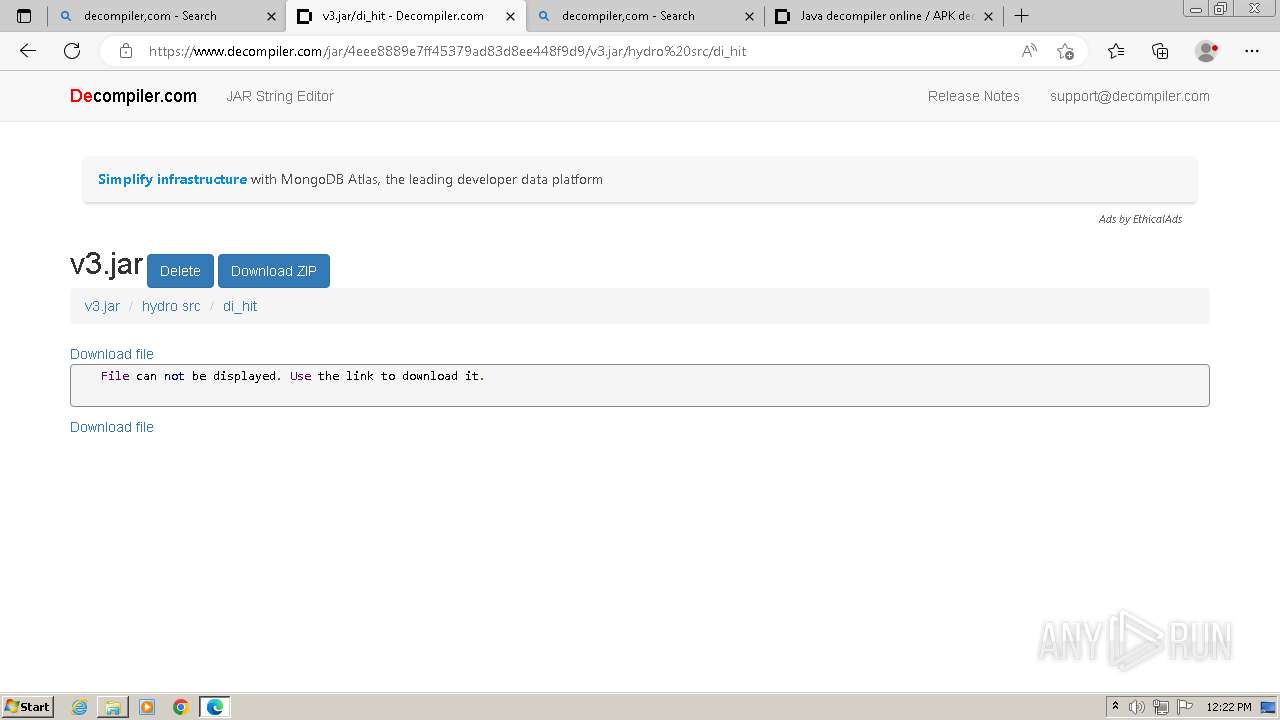Launch Chrome from taskbar
The width and height of the screenshot is (1280, 720).
(x=181, y=707)
